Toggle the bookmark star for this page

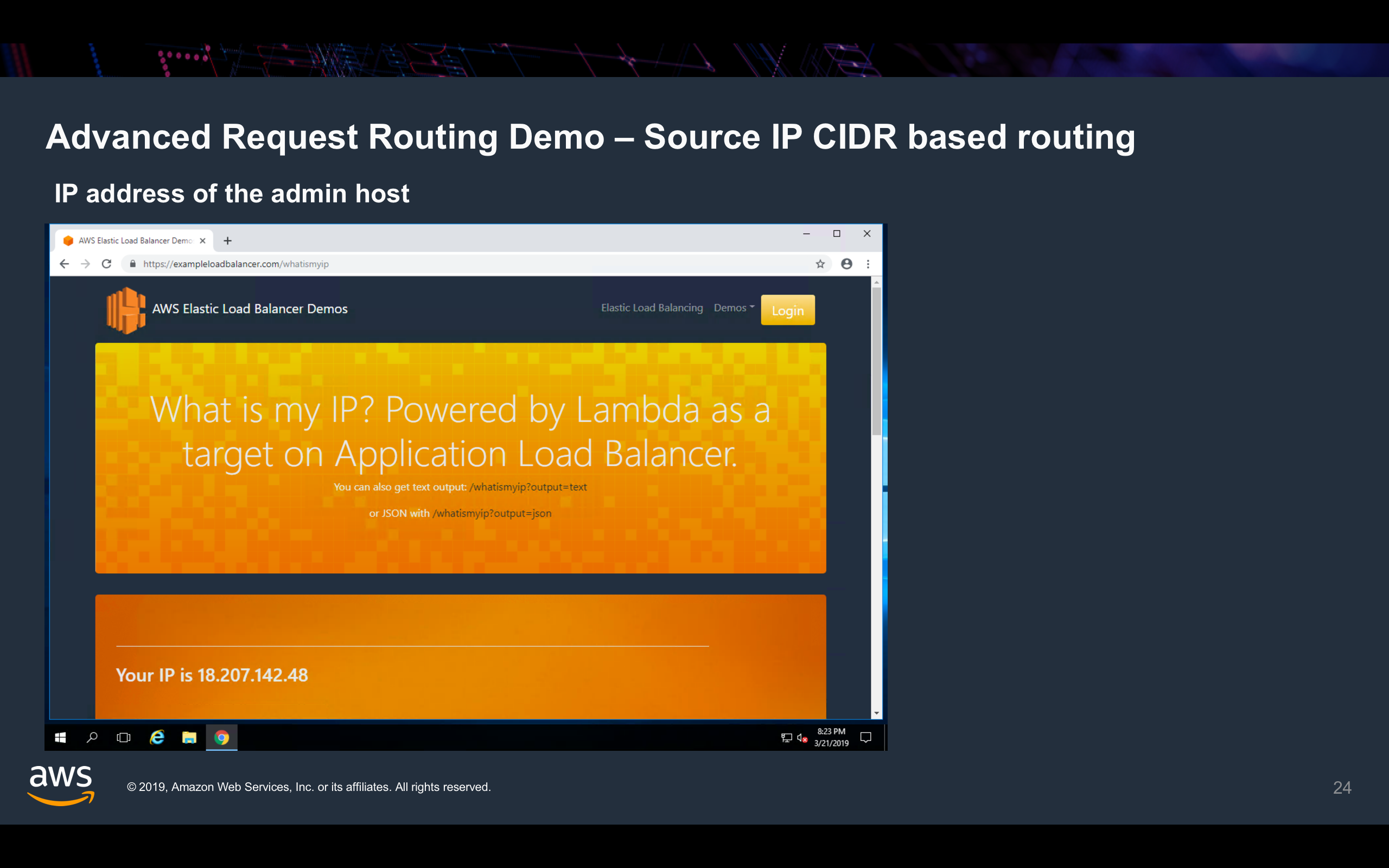coord(821,264)
